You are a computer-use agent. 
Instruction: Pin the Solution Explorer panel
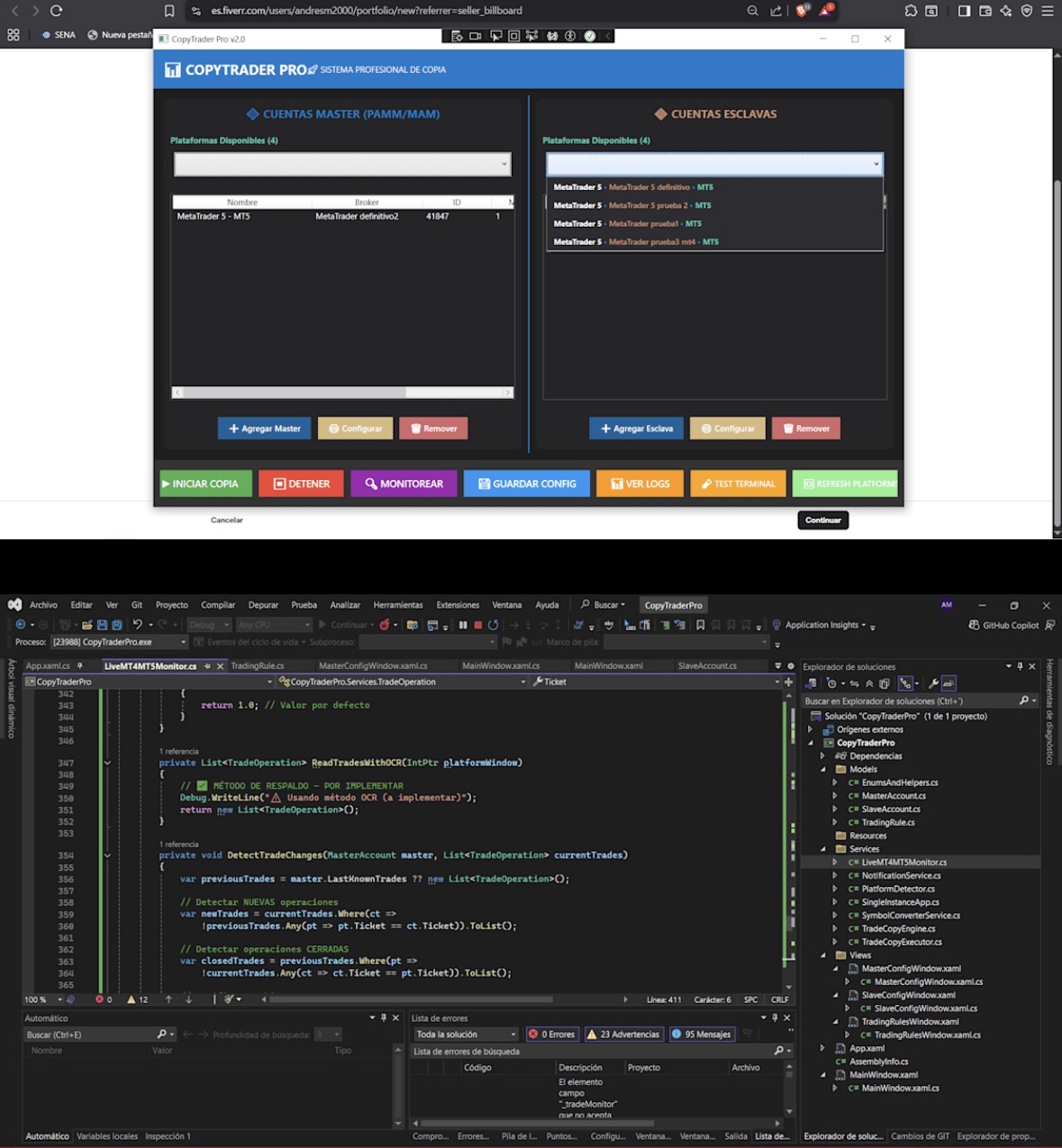pos(1020,666)
